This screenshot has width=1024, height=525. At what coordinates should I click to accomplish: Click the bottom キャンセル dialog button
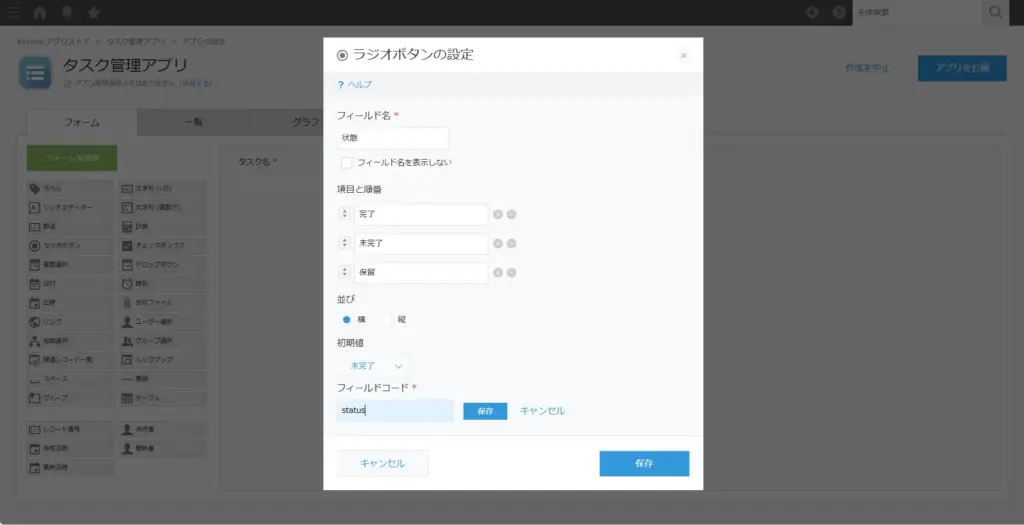382,464
